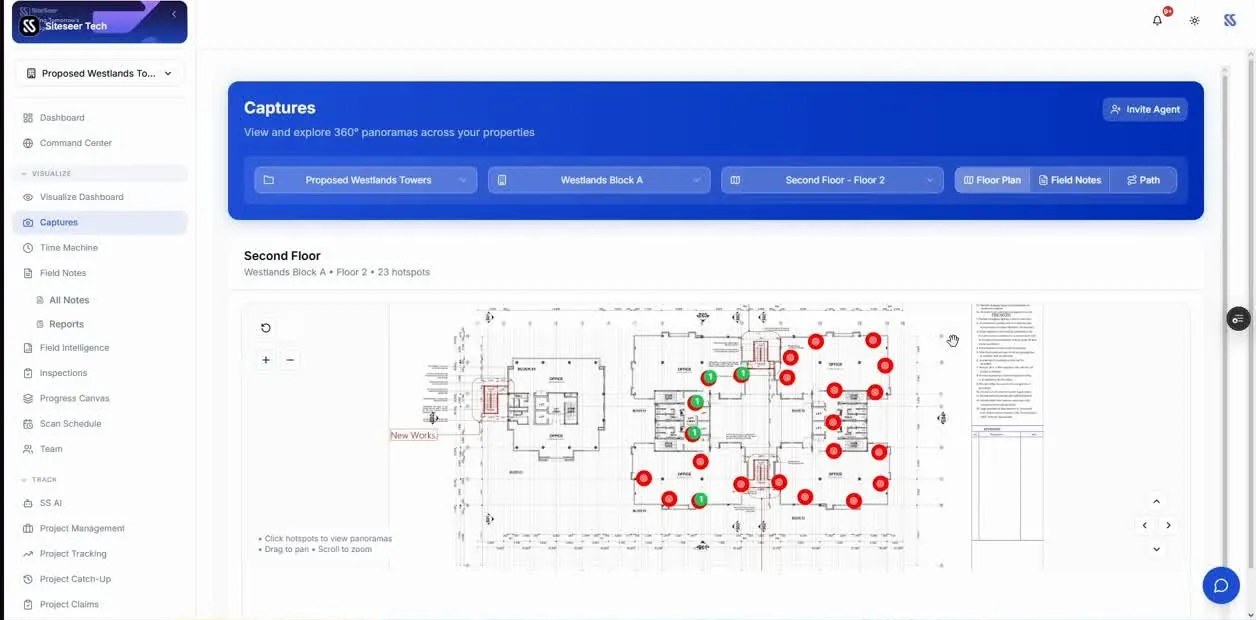The width and height of the screenshot is (1256, 620).
Task: Click the Command Center globe icon
Action: click(x=28, y=143)
